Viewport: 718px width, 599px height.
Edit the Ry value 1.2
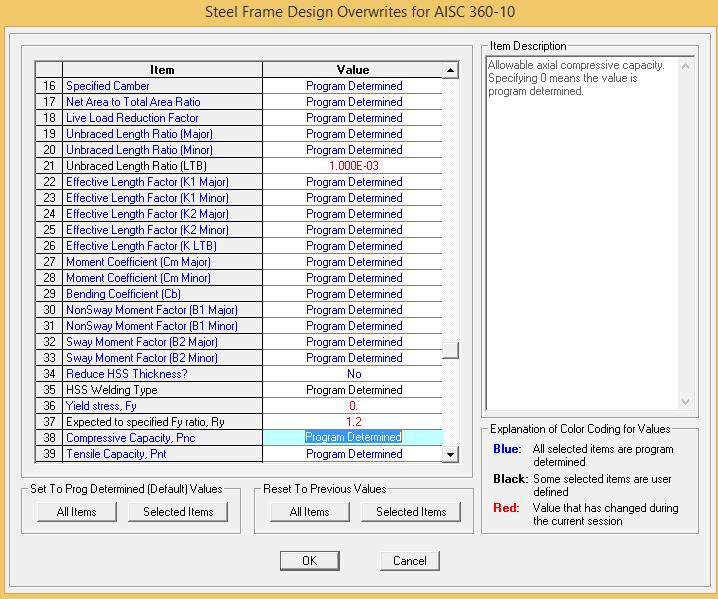tap(353, 422)
